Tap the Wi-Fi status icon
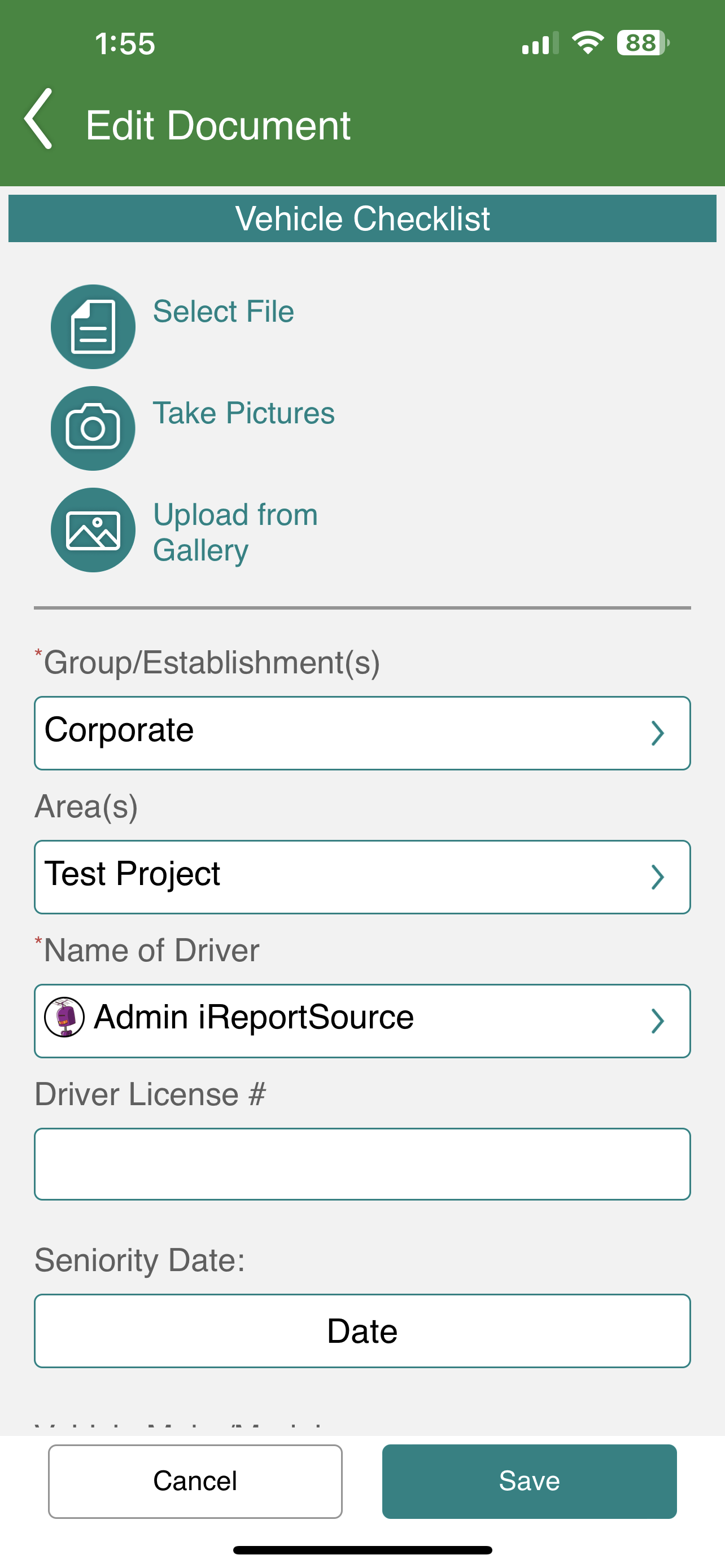 (x=587, y=42)
